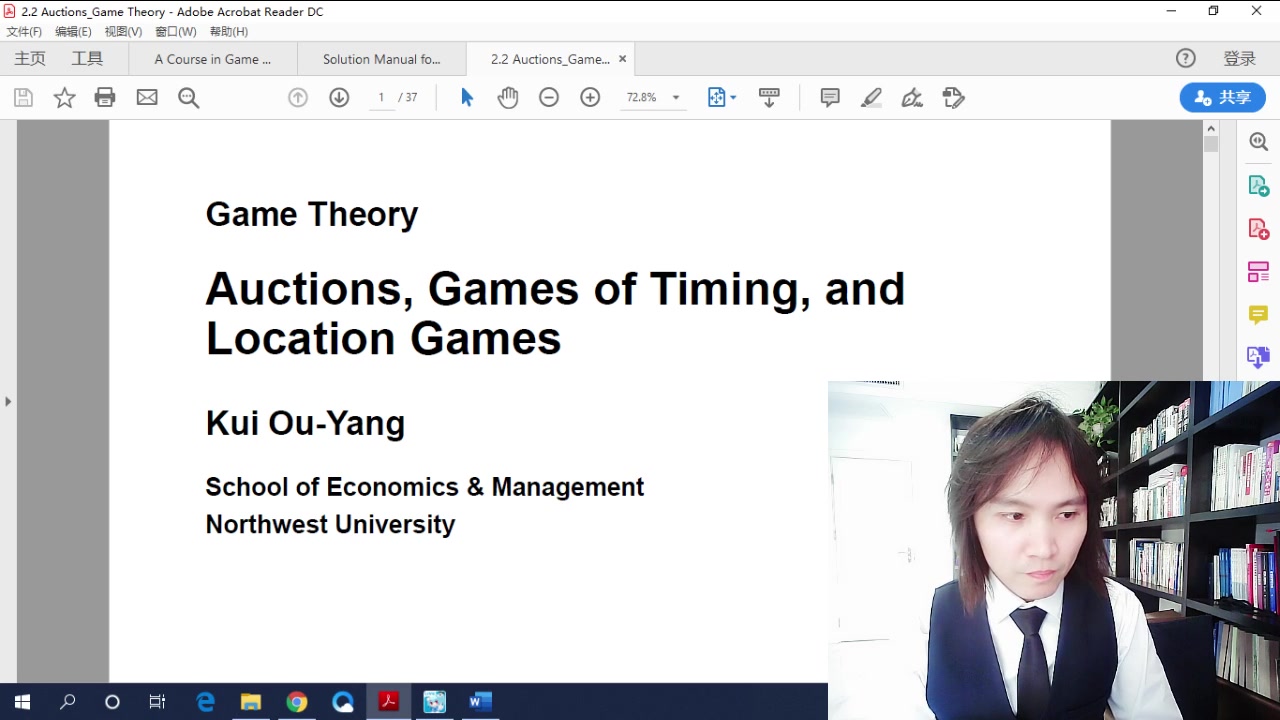Open fit page options icon
This screenshot has width=1280, height=720.
[722, 97]
